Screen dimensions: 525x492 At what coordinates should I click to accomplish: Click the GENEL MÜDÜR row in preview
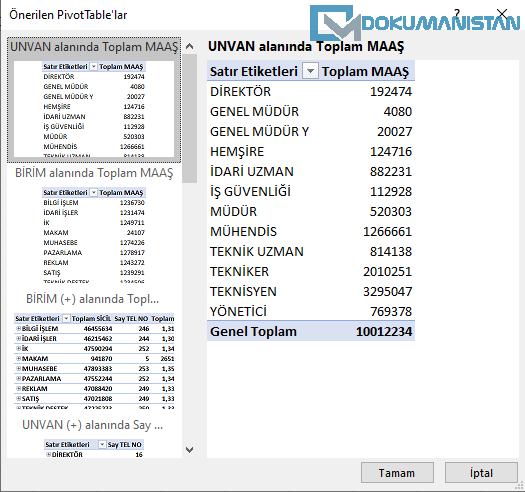click(x=310, y=112)
